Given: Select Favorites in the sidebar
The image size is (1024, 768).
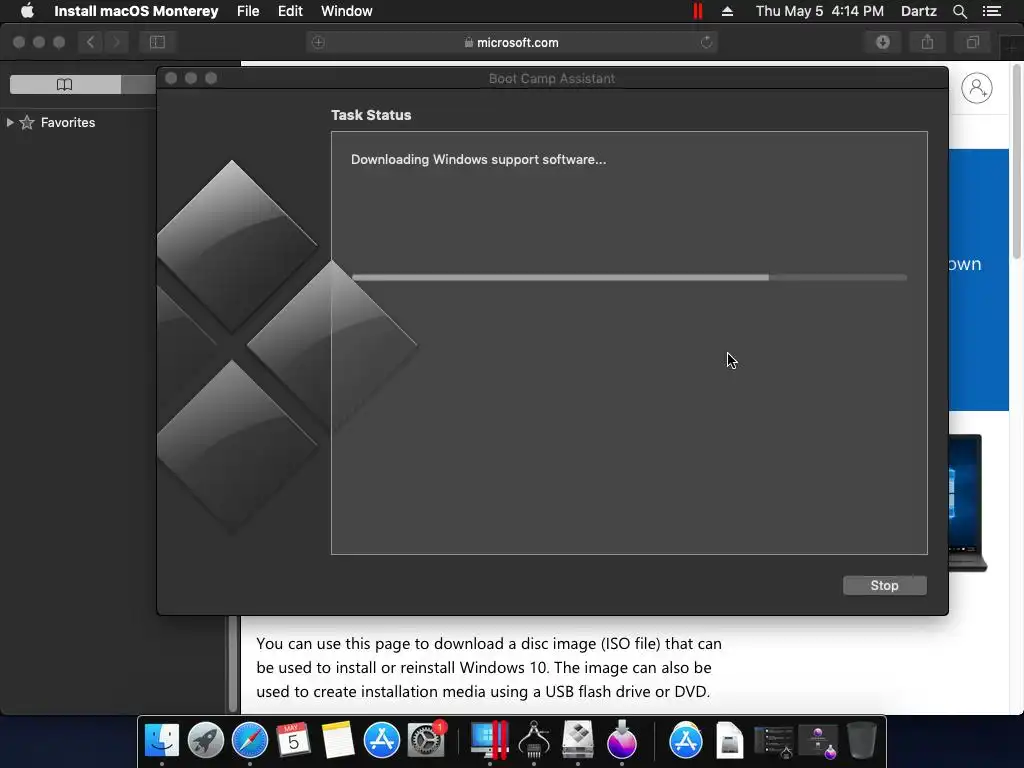Looking at the screenshot, I should point(68,122).
